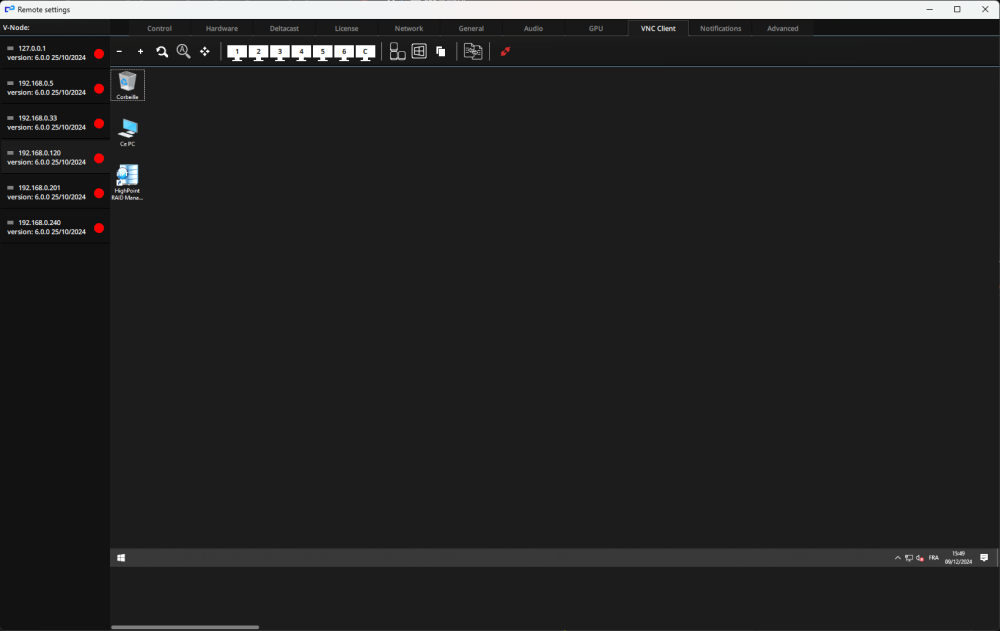The width and height of the screenshot is (1000, 631).
Task: Click the C monitor icon in the toolbar
Action: point(364,51)
